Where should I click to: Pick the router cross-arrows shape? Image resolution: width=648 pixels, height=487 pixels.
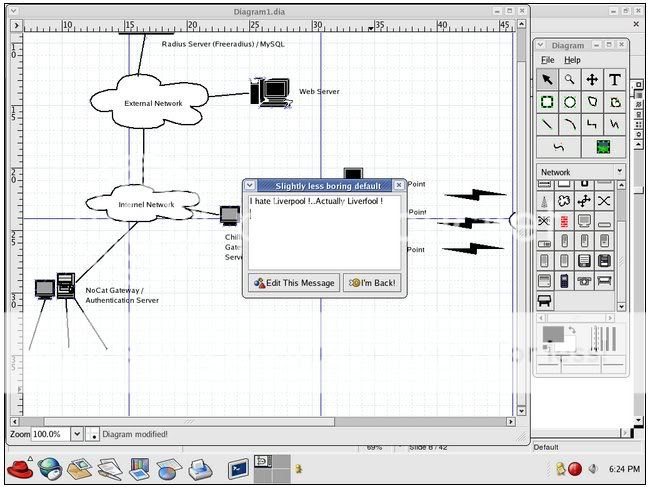point(584,201)
